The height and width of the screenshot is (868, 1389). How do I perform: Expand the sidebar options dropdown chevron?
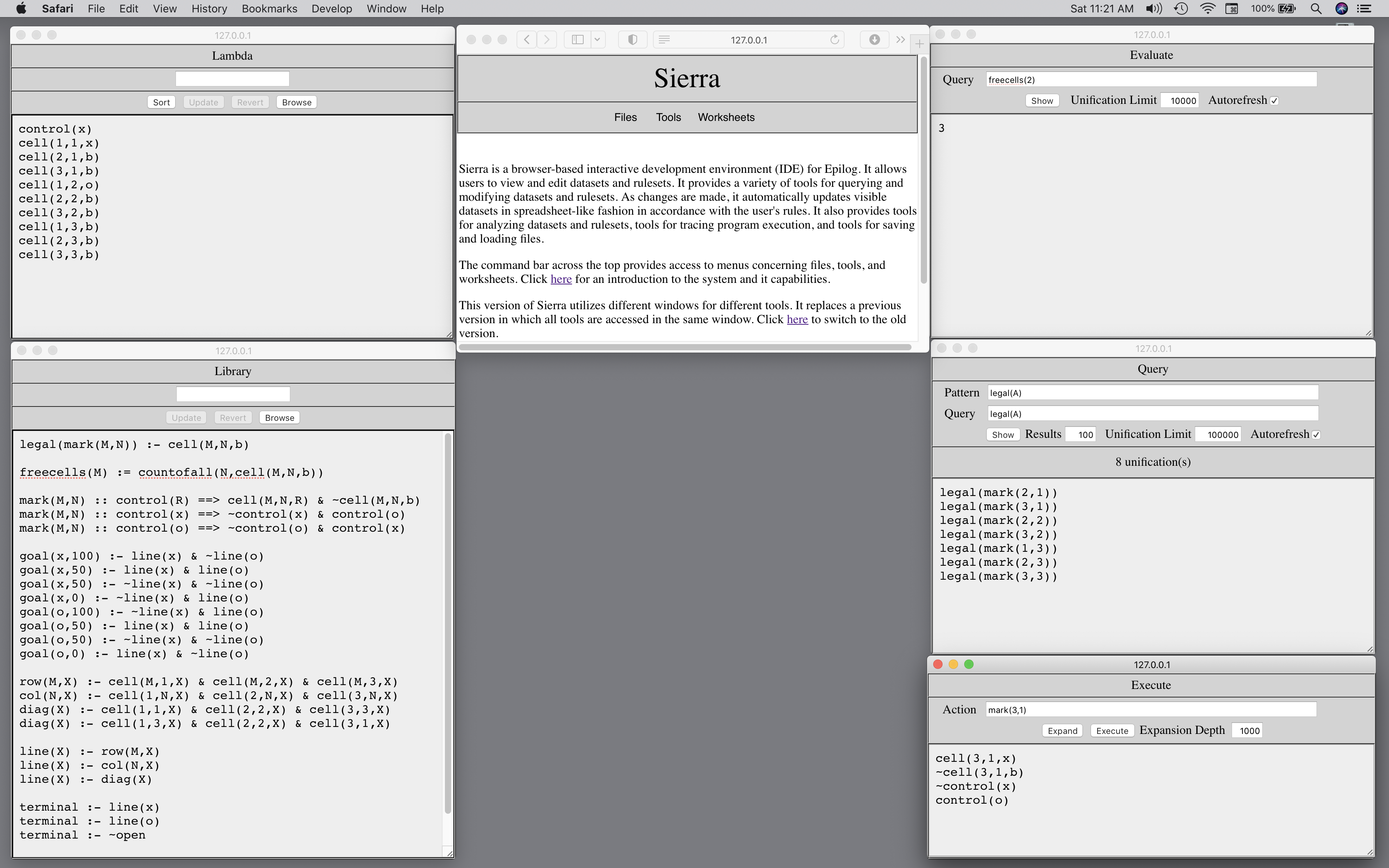597,40
